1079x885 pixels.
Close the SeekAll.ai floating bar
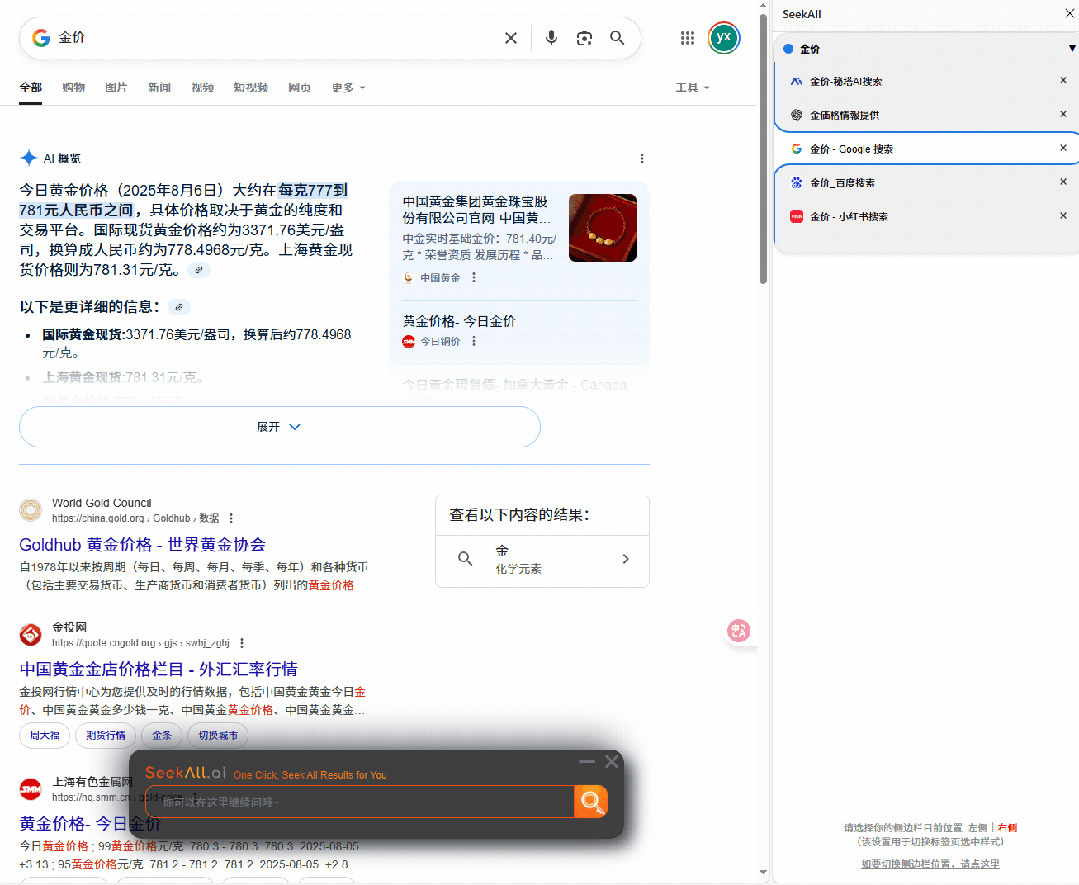[612, 761]
